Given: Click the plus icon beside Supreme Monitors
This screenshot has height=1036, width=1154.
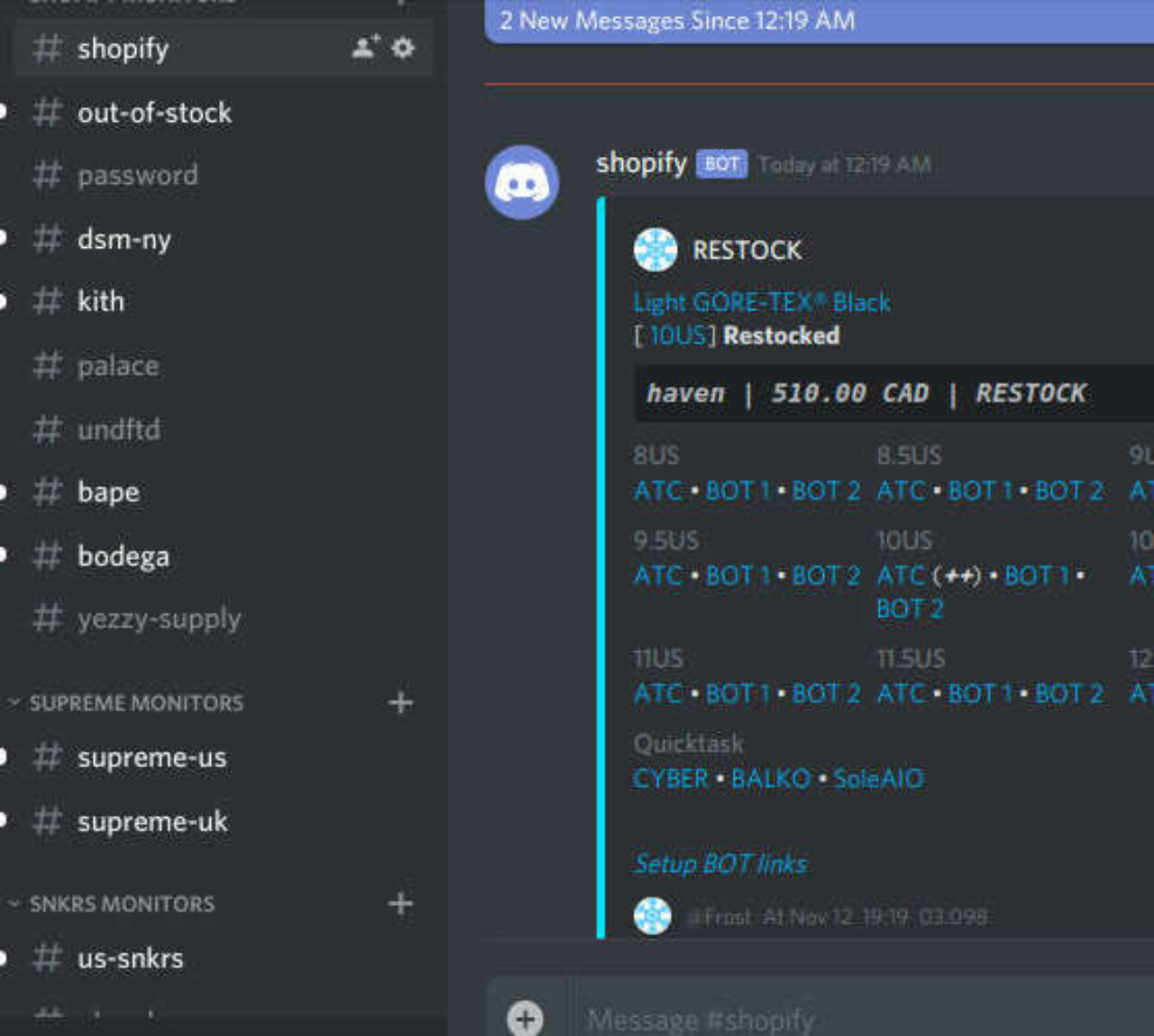Looking at the screenshot, I should tap(400, 702).
